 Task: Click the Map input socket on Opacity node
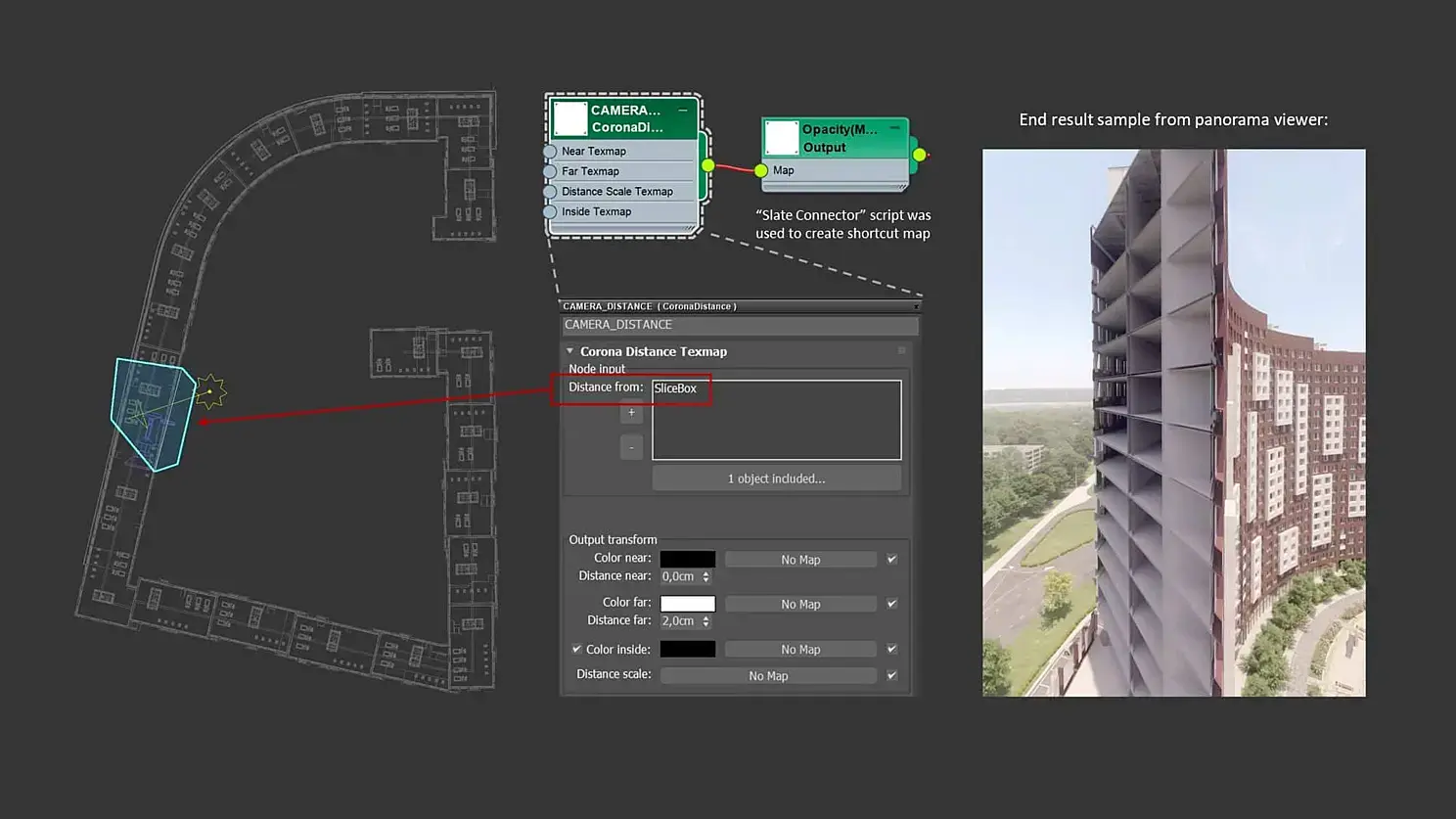761,170
